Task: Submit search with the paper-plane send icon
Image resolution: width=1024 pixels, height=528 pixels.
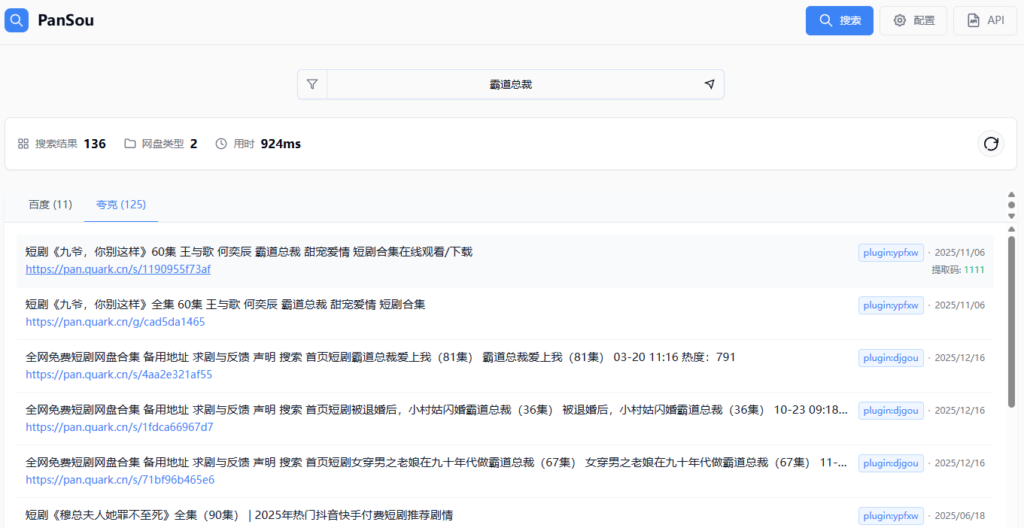Action: pos(709,84)
